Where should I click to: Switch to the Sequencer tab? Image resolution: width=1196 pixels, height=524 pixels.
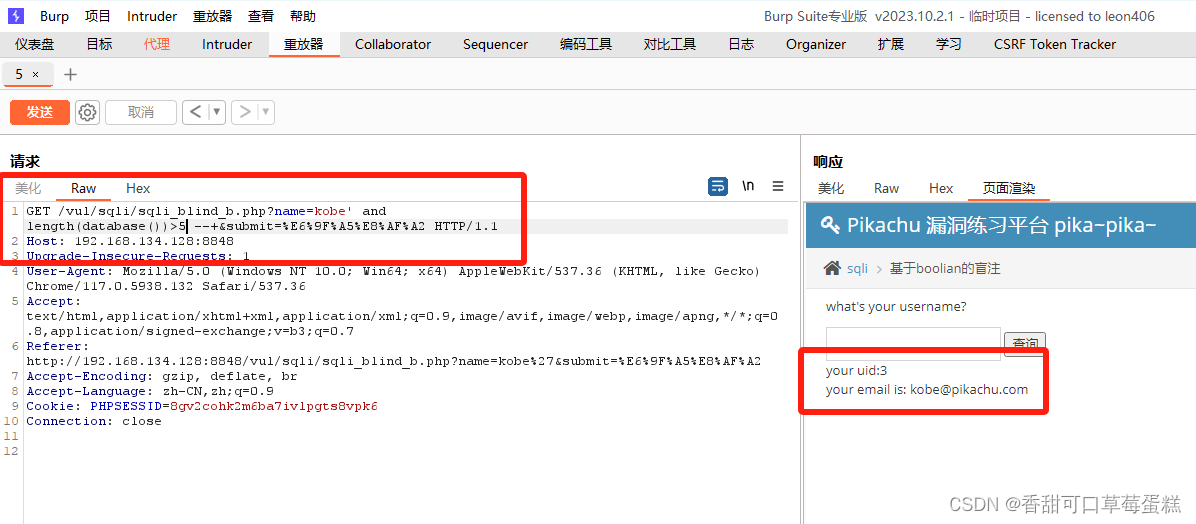(495, 44)
